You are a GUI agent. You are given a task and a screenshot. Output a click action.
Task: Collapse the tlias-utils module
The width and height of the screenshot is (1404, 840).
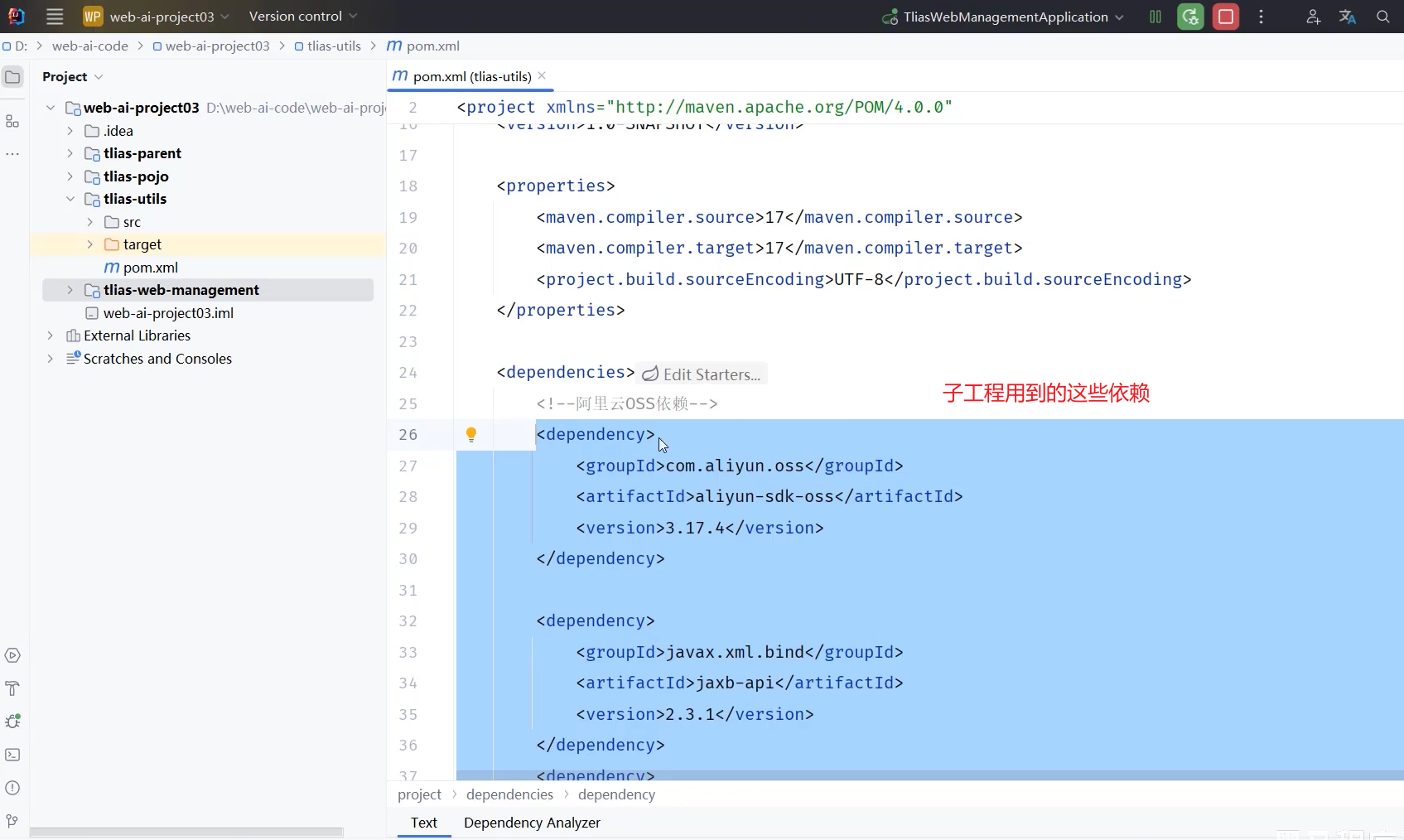pyautogui.click(x=70, y=199)
